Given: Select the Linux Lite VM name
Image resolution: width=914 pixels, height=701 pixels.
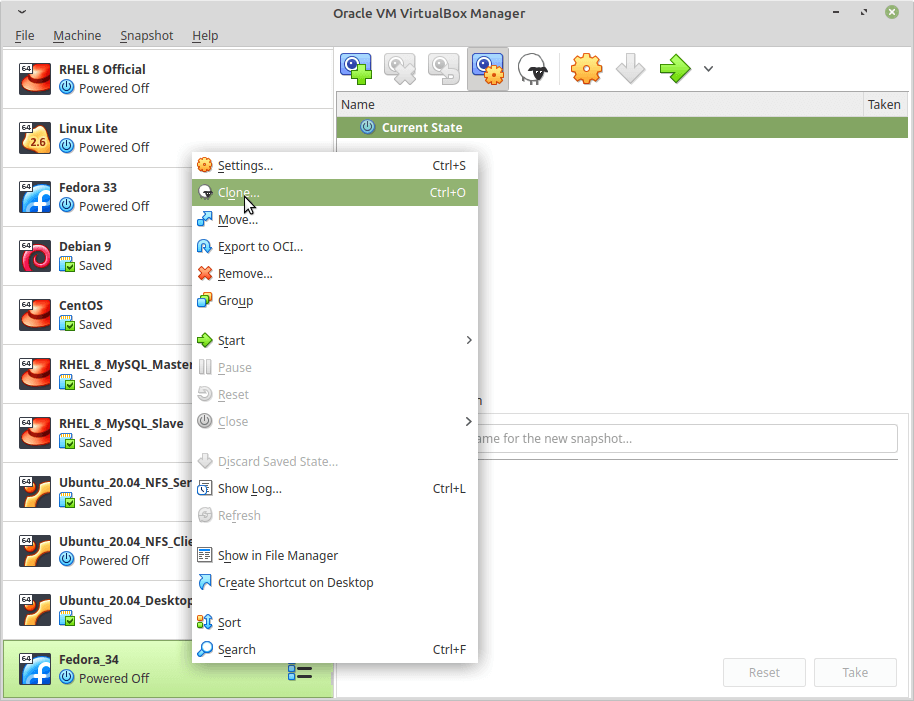Looking at the screenshot, I should (89, 128).
